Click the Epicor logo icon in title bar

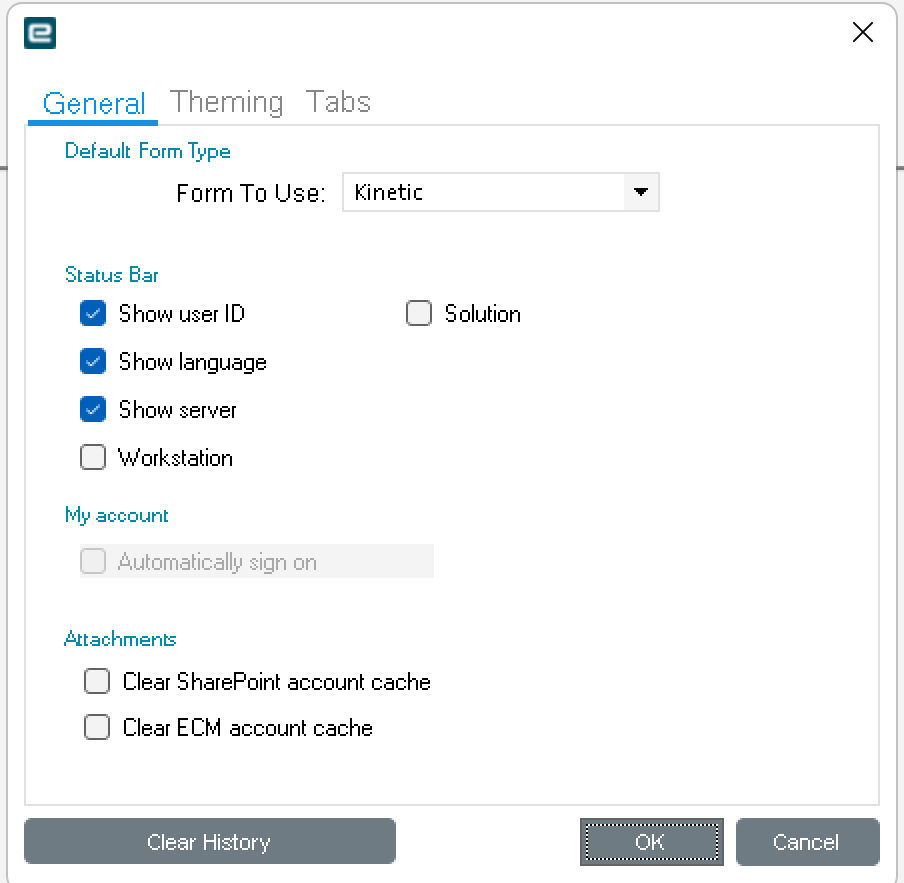pyautogui.click(x=40, y=33)
